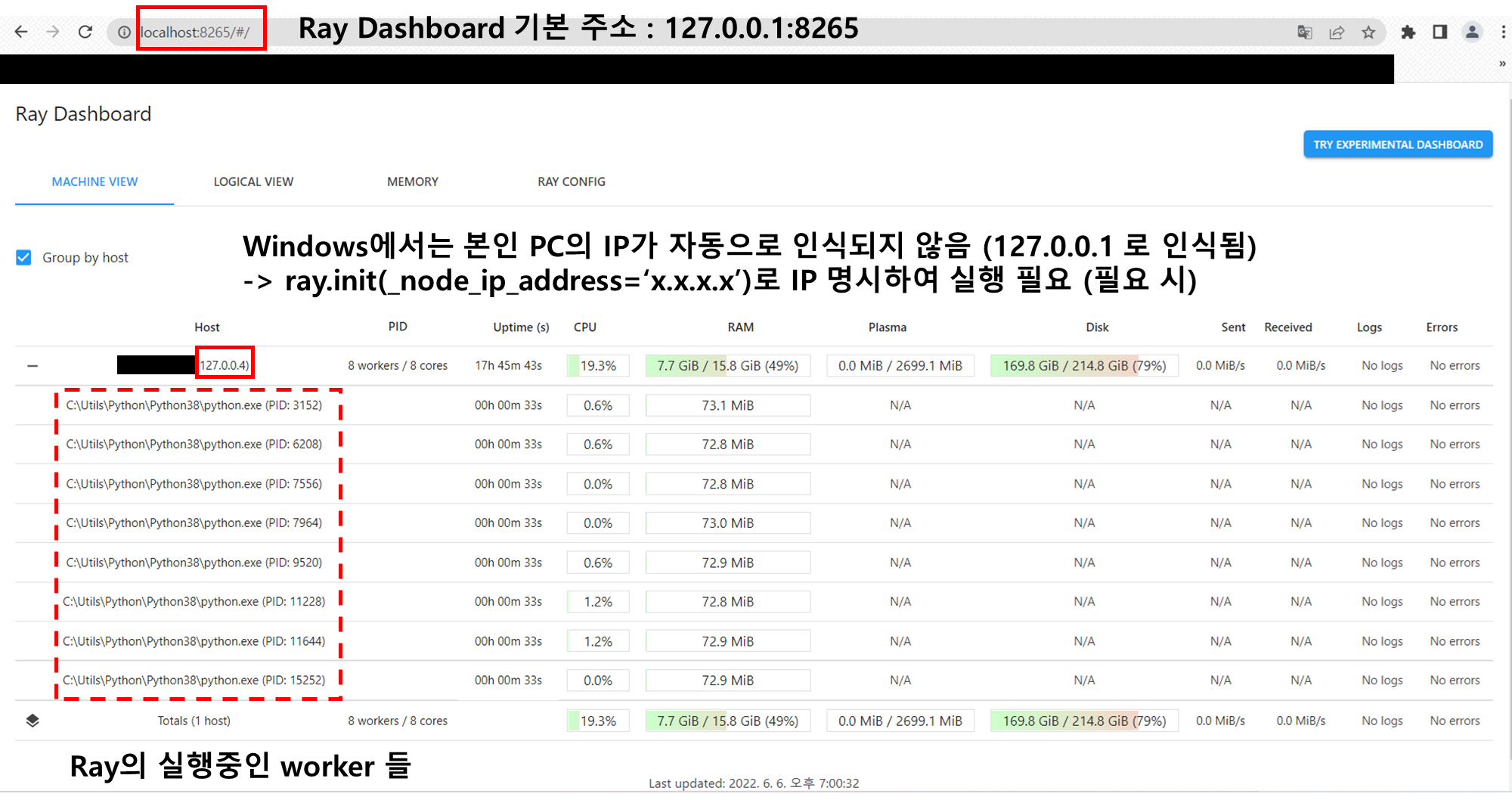Viewport: 1512px width, 800px height.
Task: Click the Uptime (s) column header
Action: click(521, 327)
